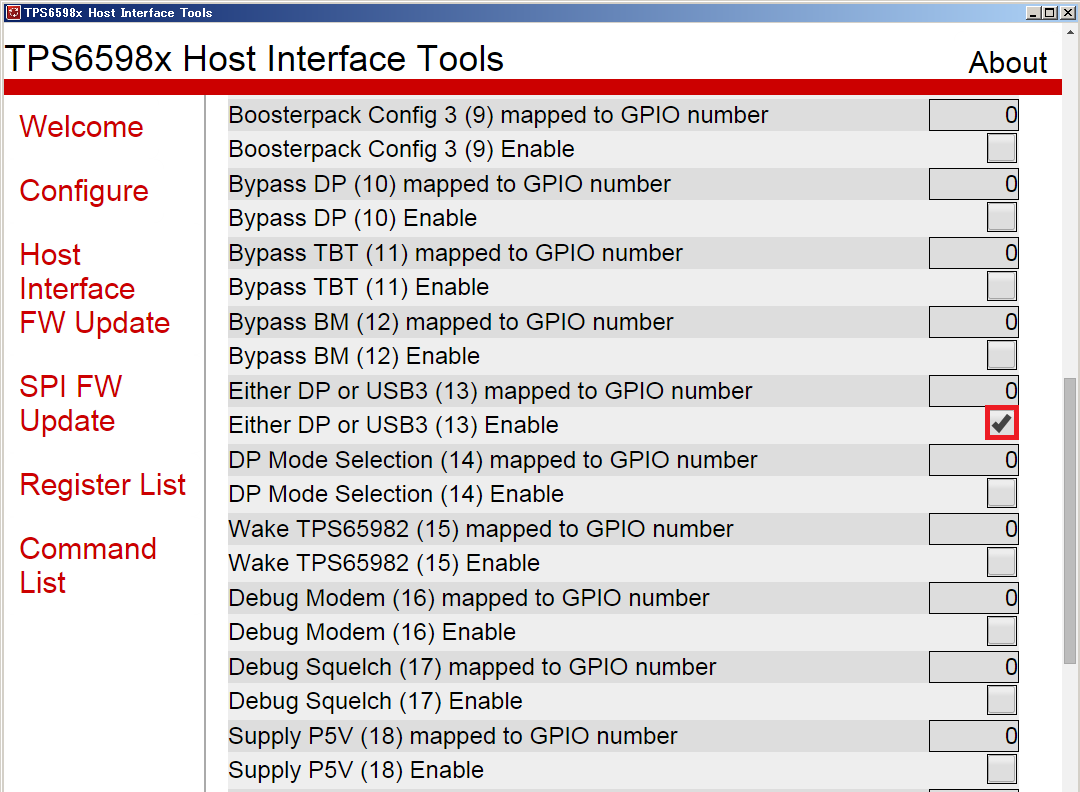The width and height of the screenshot is (1080, 792).
Task: Enable Bypass DP (10) checkbox
Action: pos(1001,217)
